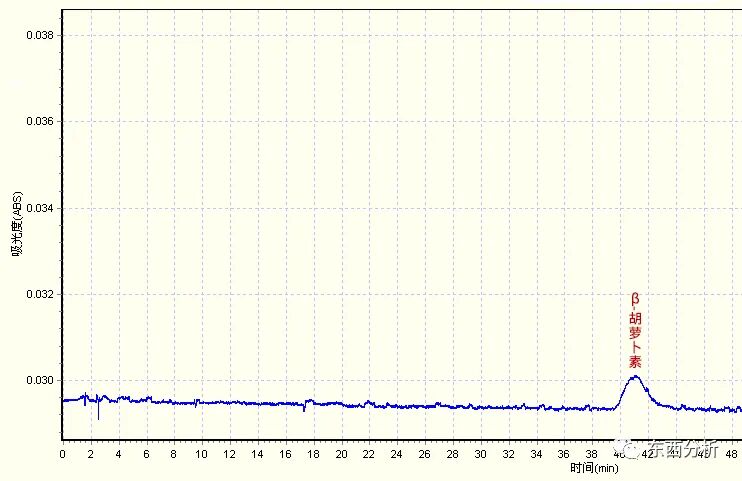
Task: Click the 30 tick on time axis
Action: tap(481, 454)
